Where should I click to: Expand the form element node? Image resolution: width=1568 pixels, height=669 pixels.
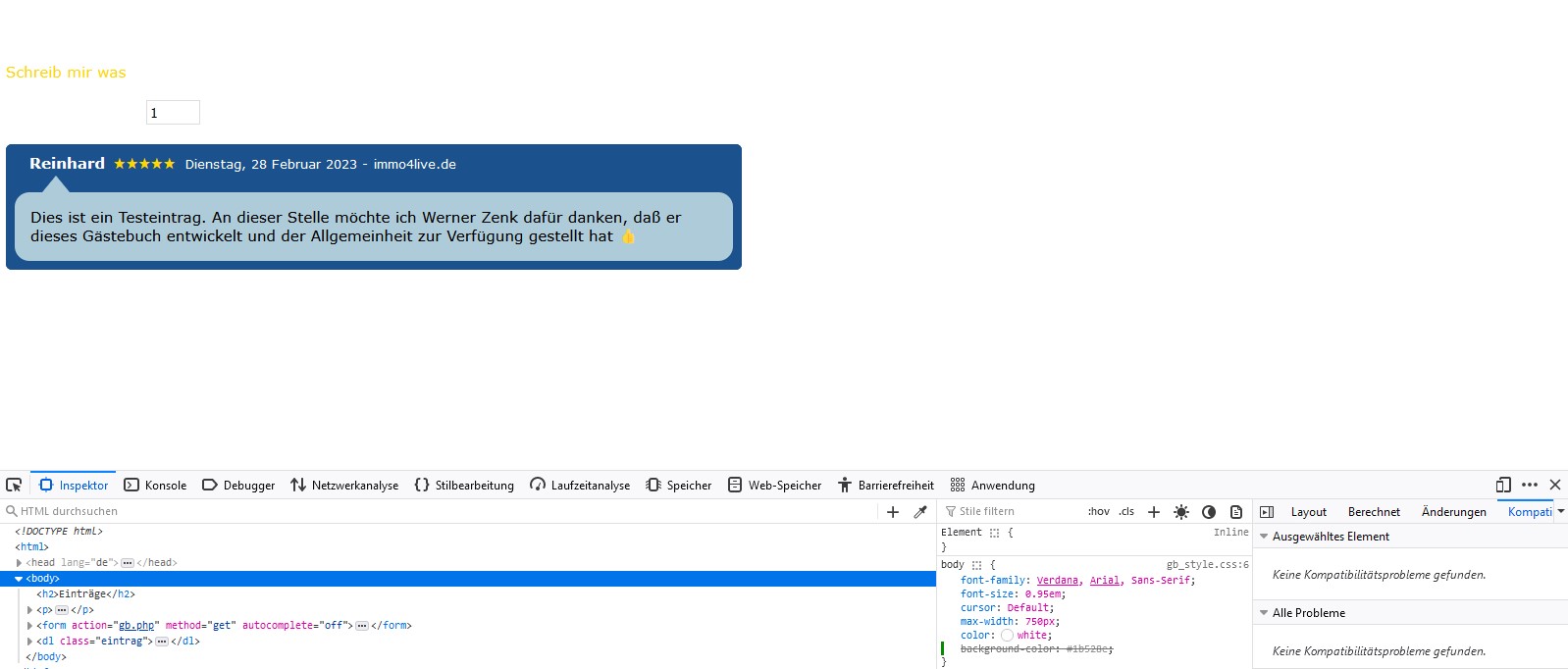point(29,626)
